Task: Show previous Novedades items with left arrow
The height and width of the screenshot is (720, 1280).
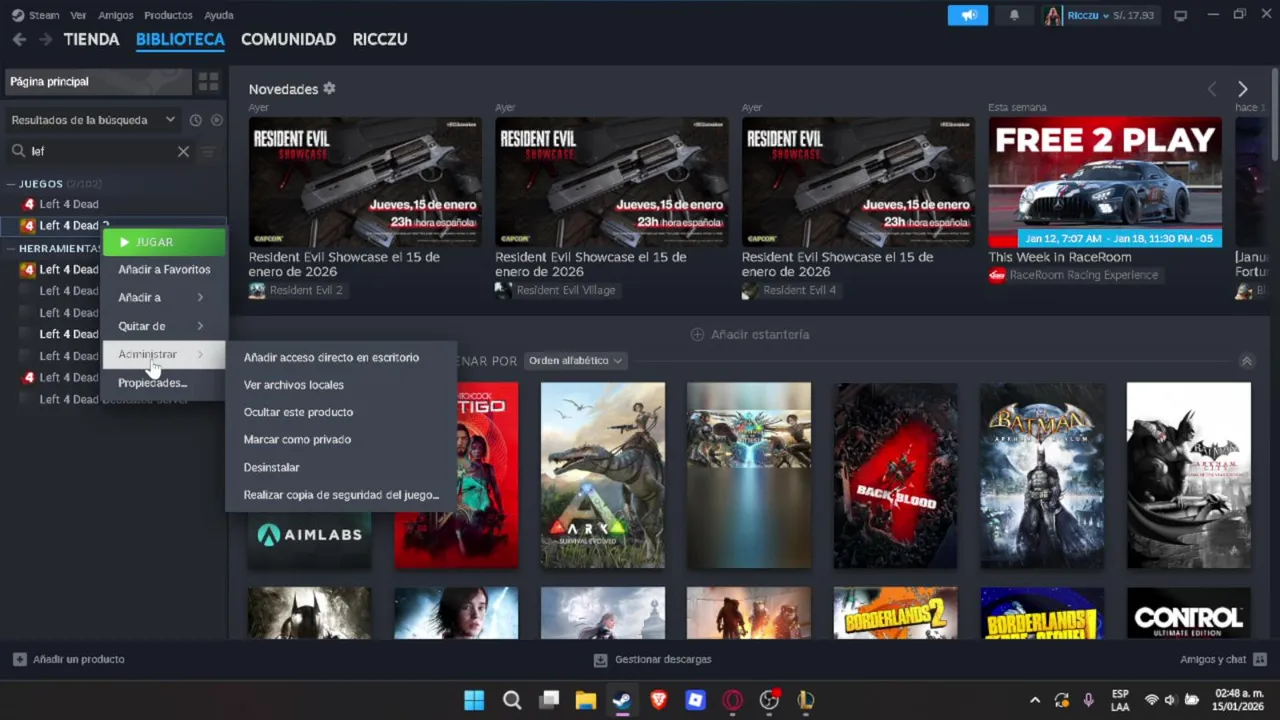Action: 1212,89
